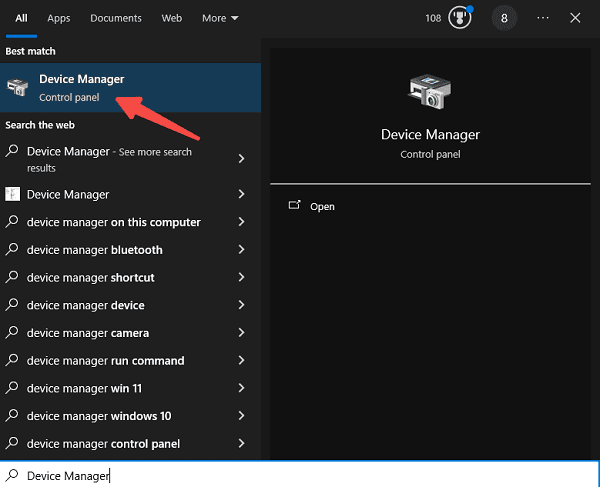Click the magnifier icon in search box
600x487 pixels.
pos(12,475)
